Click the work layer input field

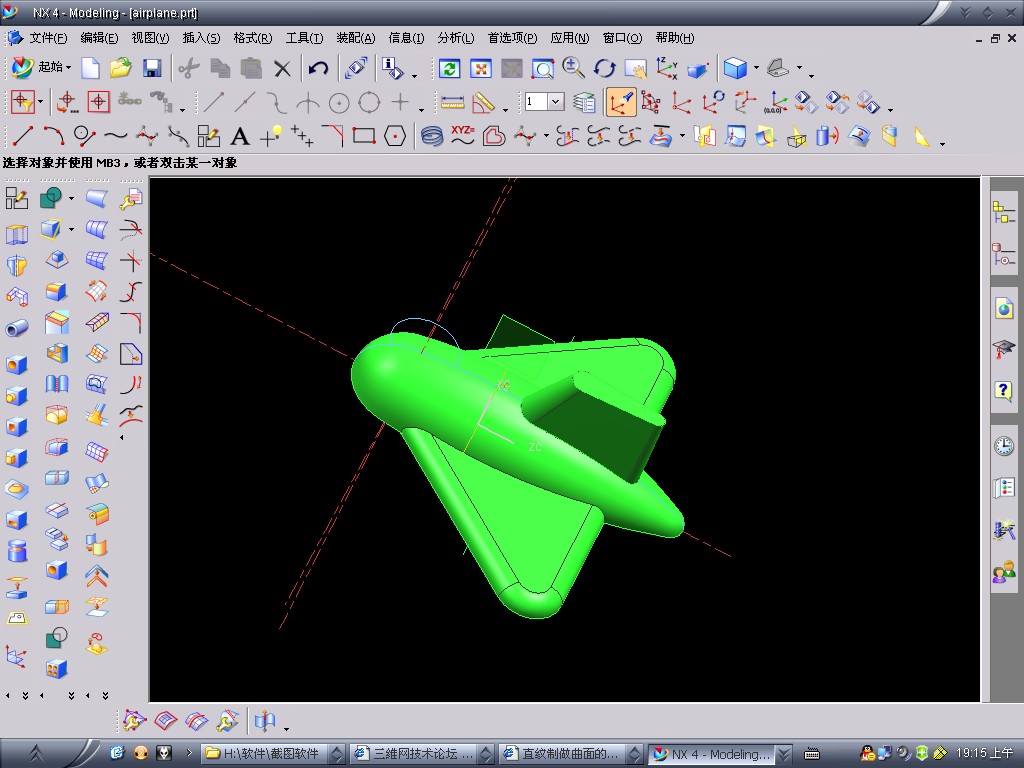coord(537,102)
